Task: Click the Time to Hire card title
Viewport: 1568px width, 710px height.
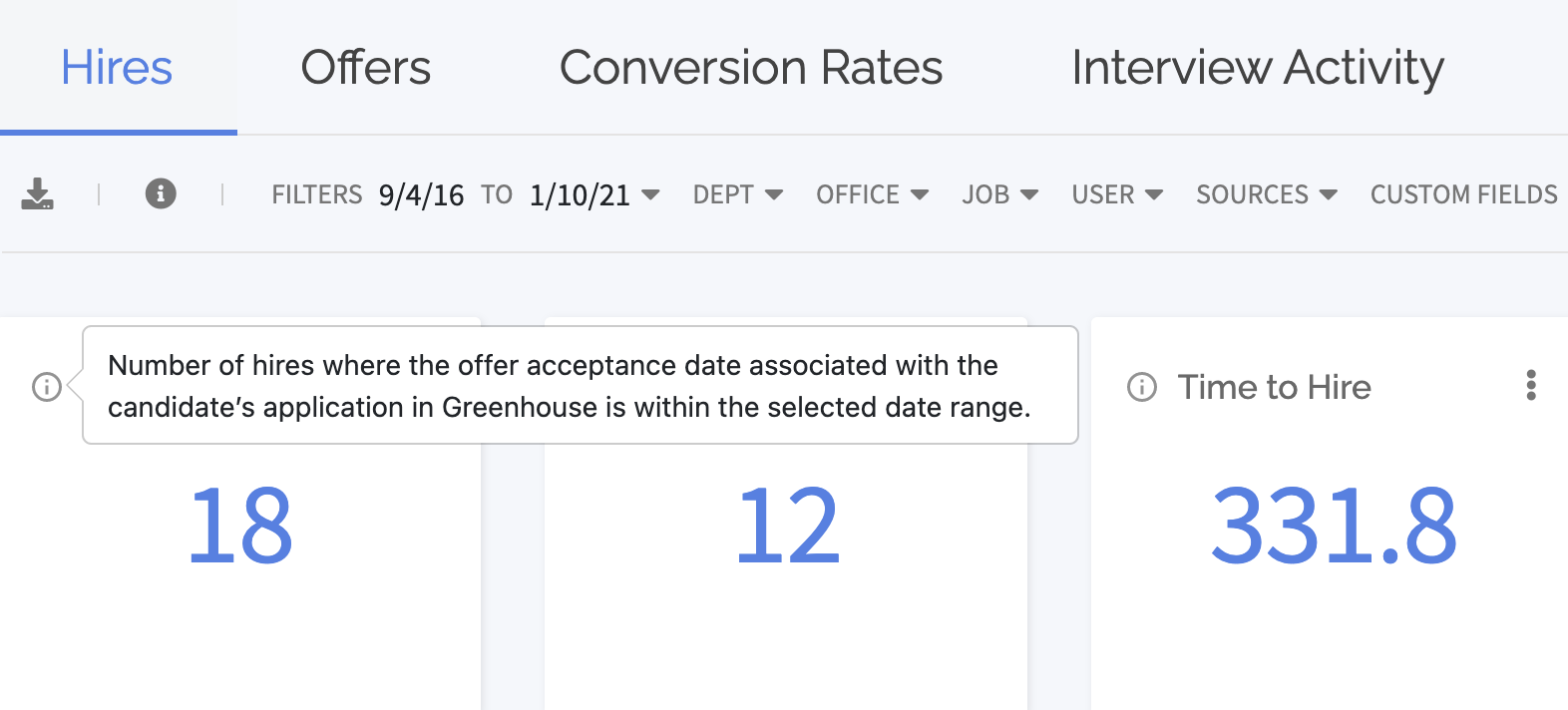Action: 1275,387
